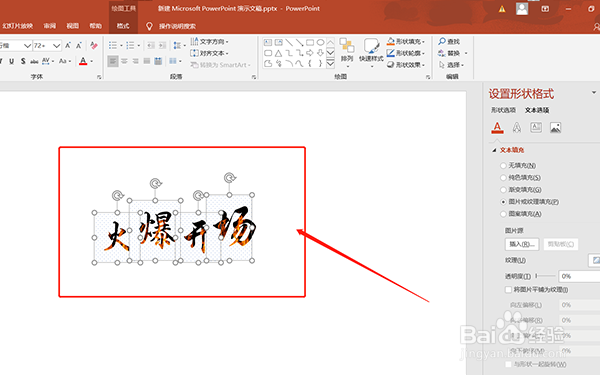This screenshot has height=375, width=600.
Task: Click the increase font size icon
Action: (x=68, y=46)
